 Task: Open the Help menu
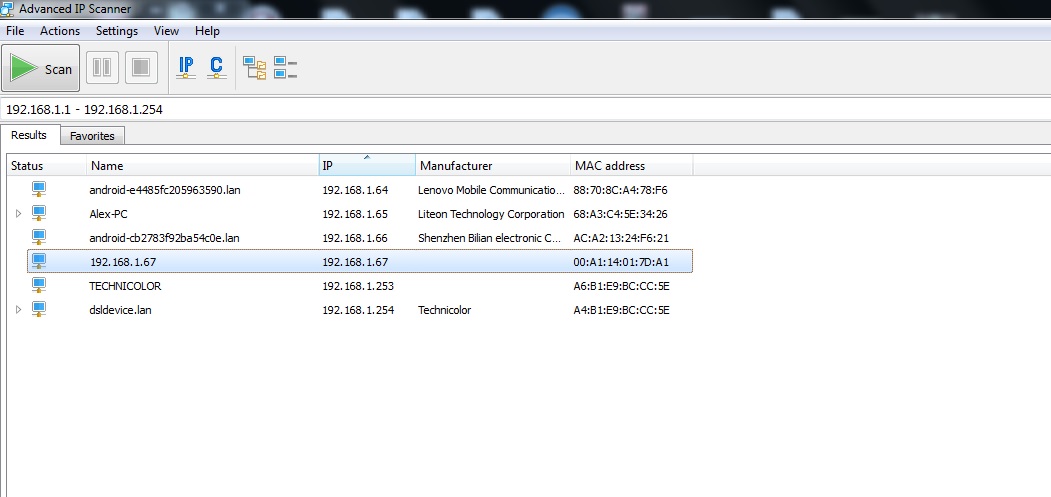(x=207, y=31)
